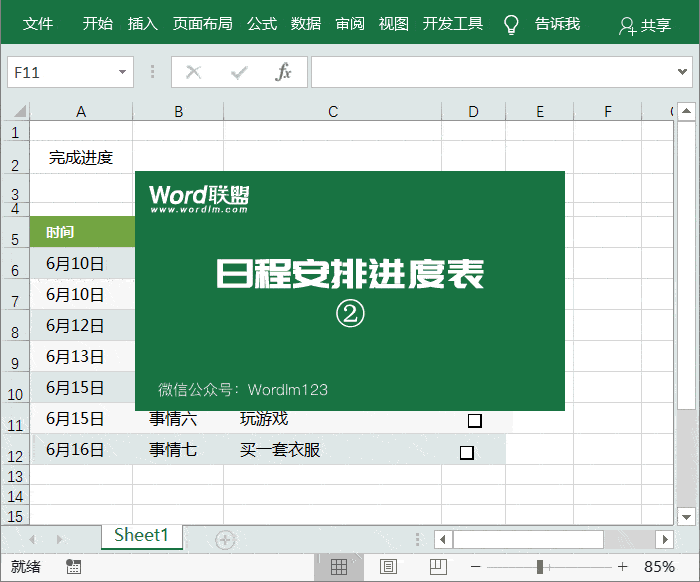Open the 文件 menu
This screenshot has height=582, width=700.
click(x=38, y=24)
